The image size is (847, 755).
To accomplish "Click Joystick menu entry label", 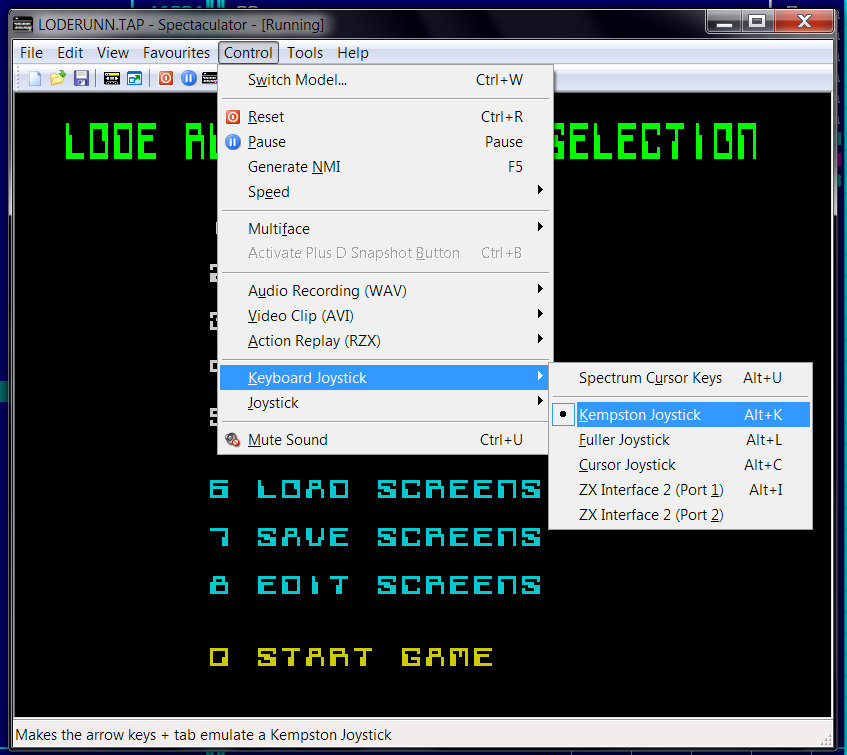I will (273, 403).
